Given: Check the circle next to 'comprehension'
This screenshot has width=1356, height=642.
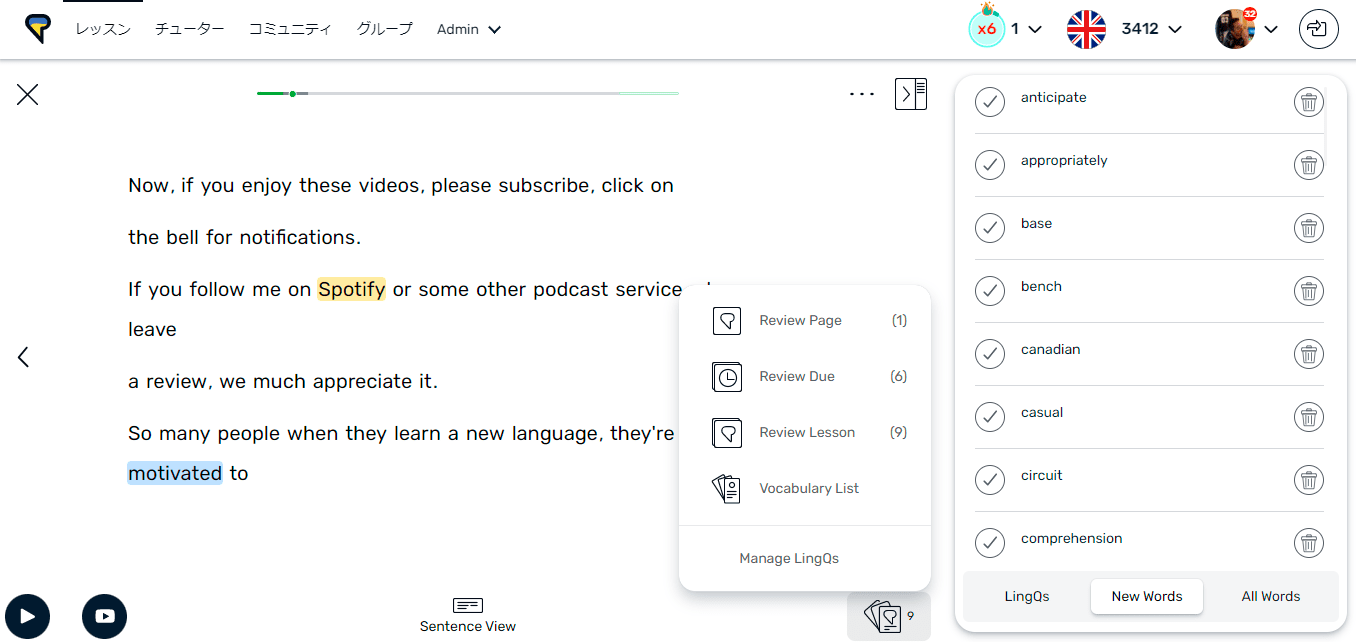Looking at the screenshot, I should 989,543.
